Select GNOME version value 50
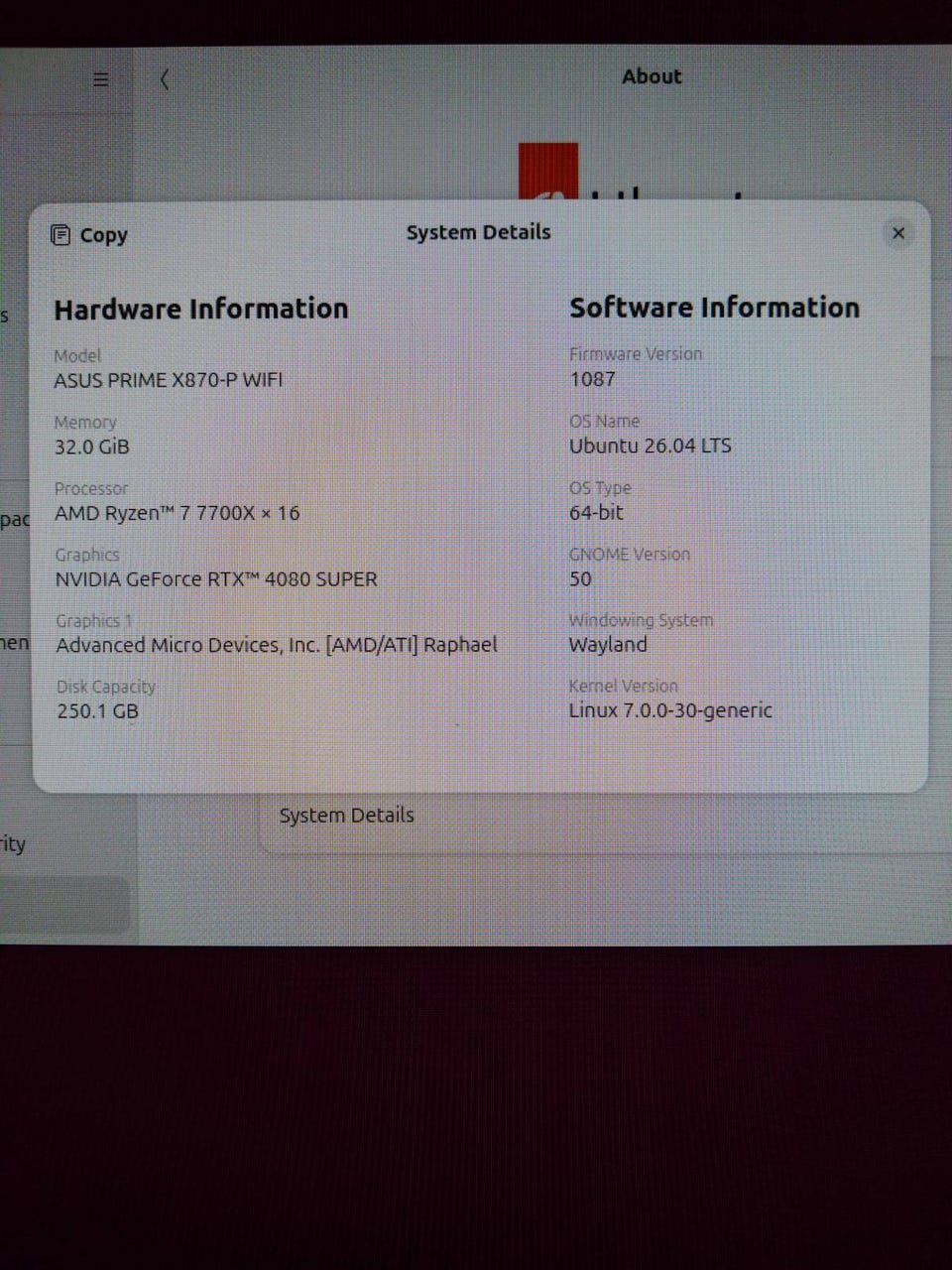This screenshot has width=952, height=1270. point(580,578)
